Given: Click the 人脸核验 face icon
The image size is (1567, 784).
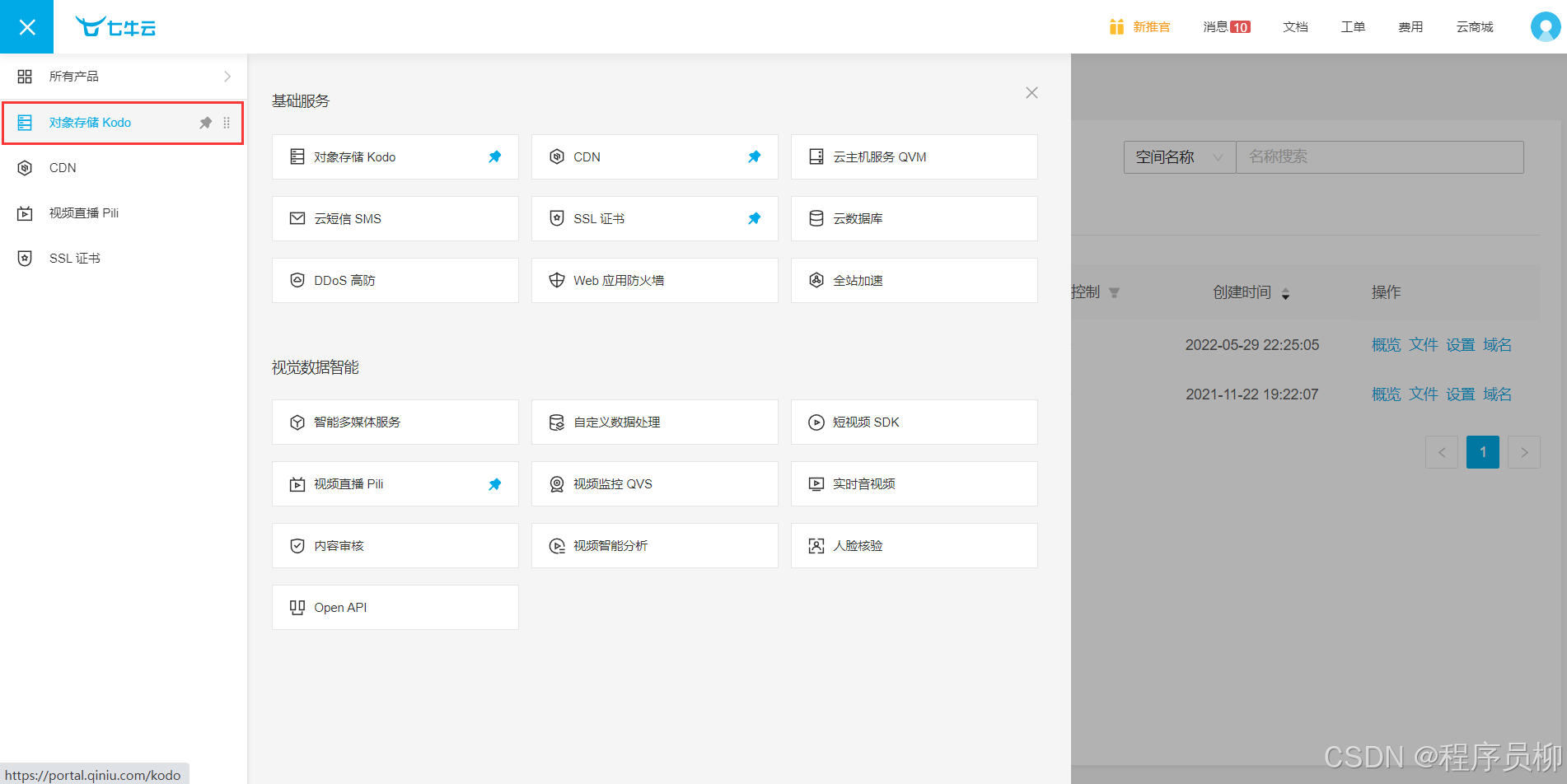Looking at the screenshot, I should tap(816, 546).
